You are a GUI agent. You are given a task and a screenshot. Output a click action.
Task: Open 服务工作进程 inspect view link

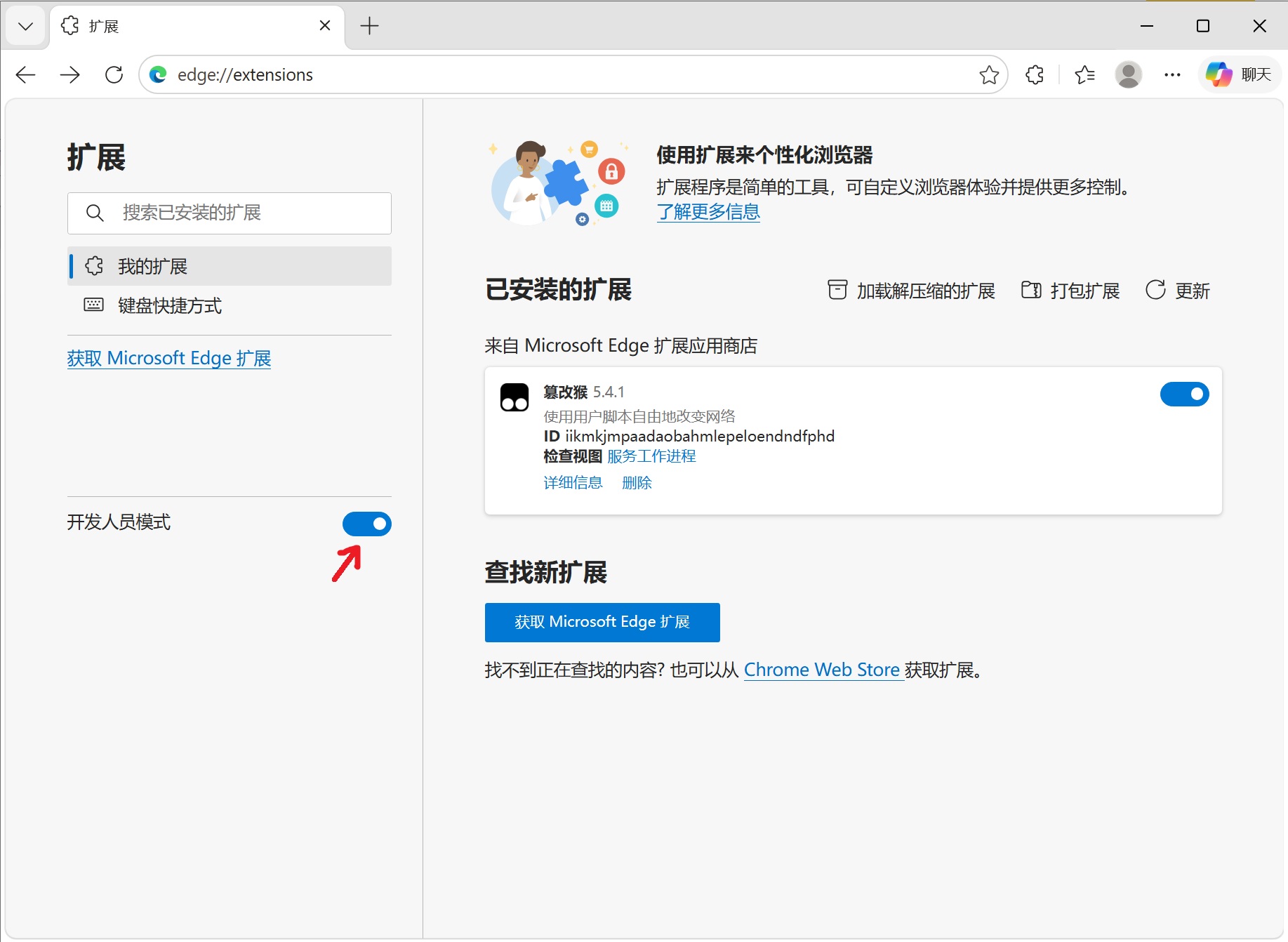(x=651, y=456)
